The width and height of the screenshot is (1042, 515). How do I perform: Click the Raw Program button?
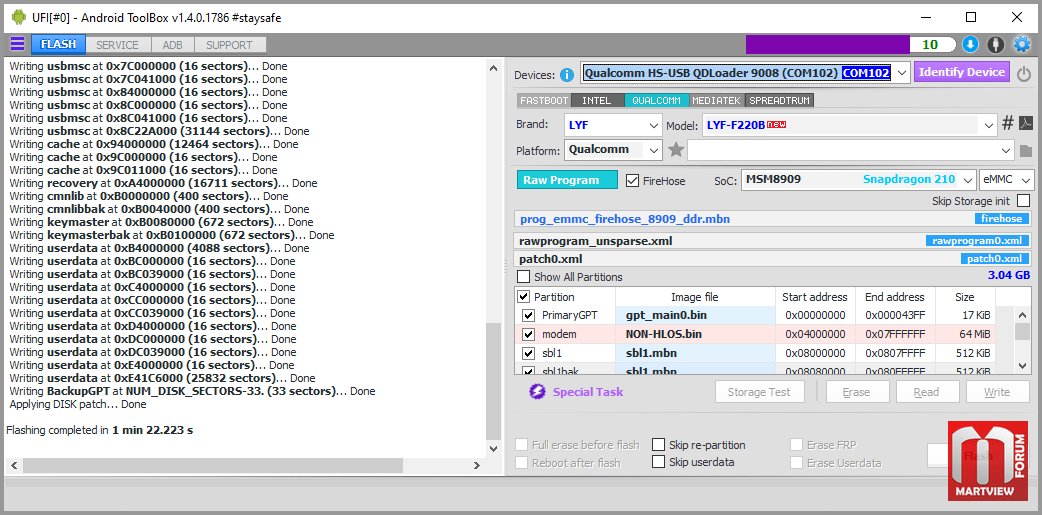pos(567,179)
